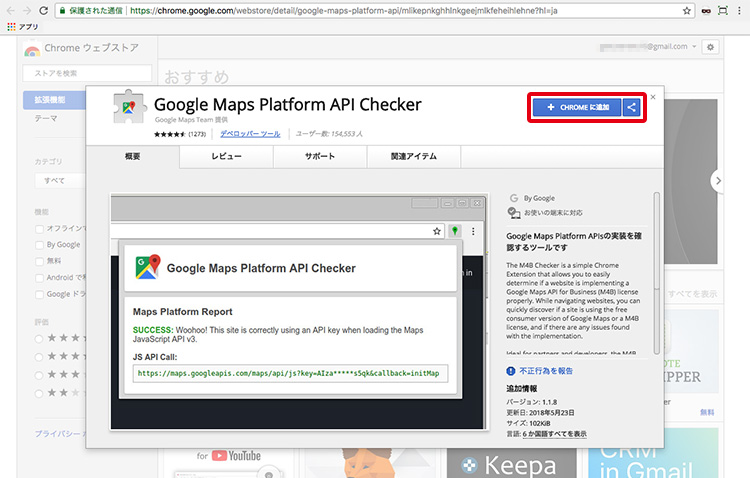
Task: Click the By Google G icon
Action: click(514, 198)
